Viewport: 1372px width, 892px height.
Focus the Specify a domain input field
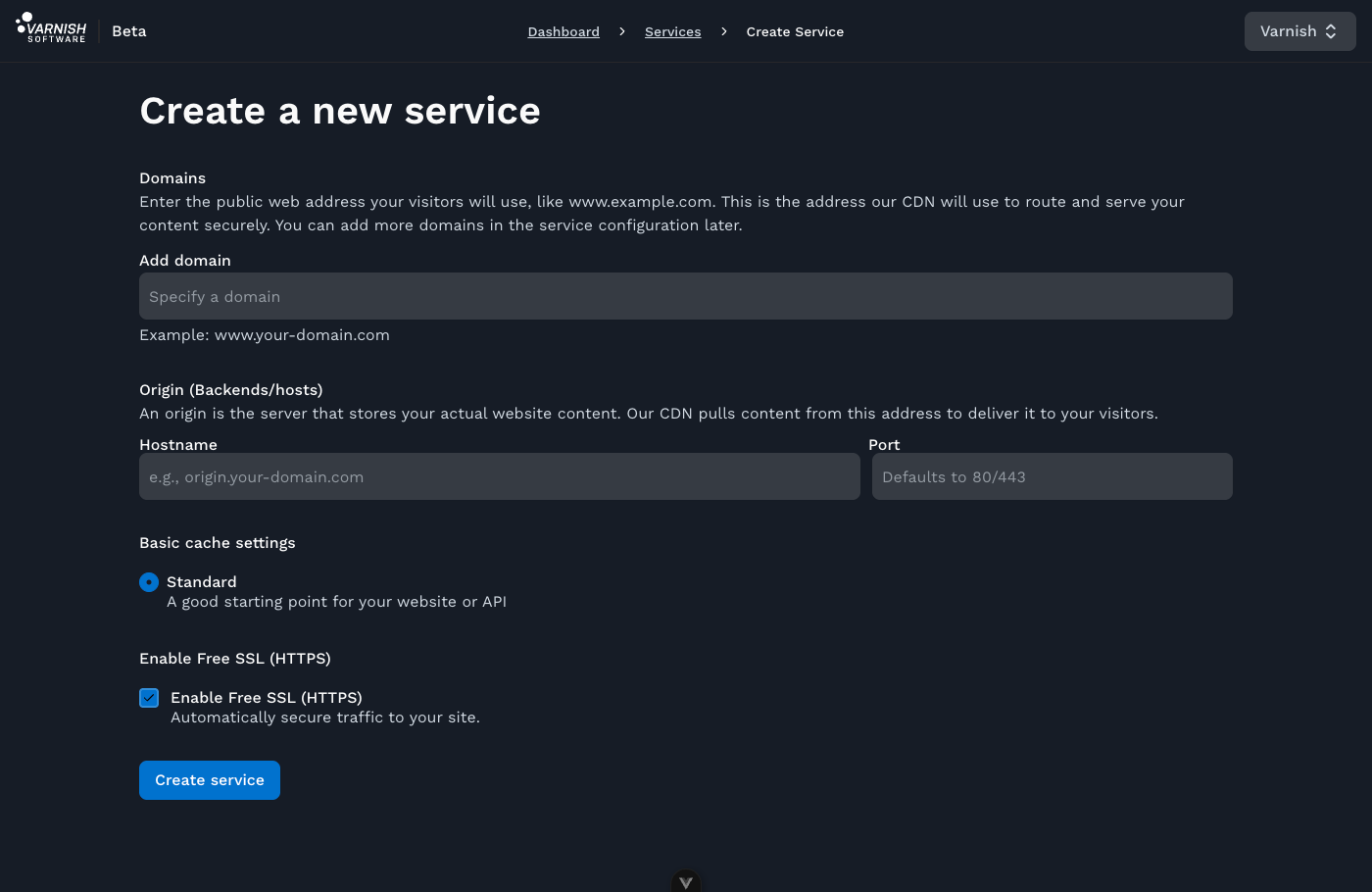coord(686,296)
